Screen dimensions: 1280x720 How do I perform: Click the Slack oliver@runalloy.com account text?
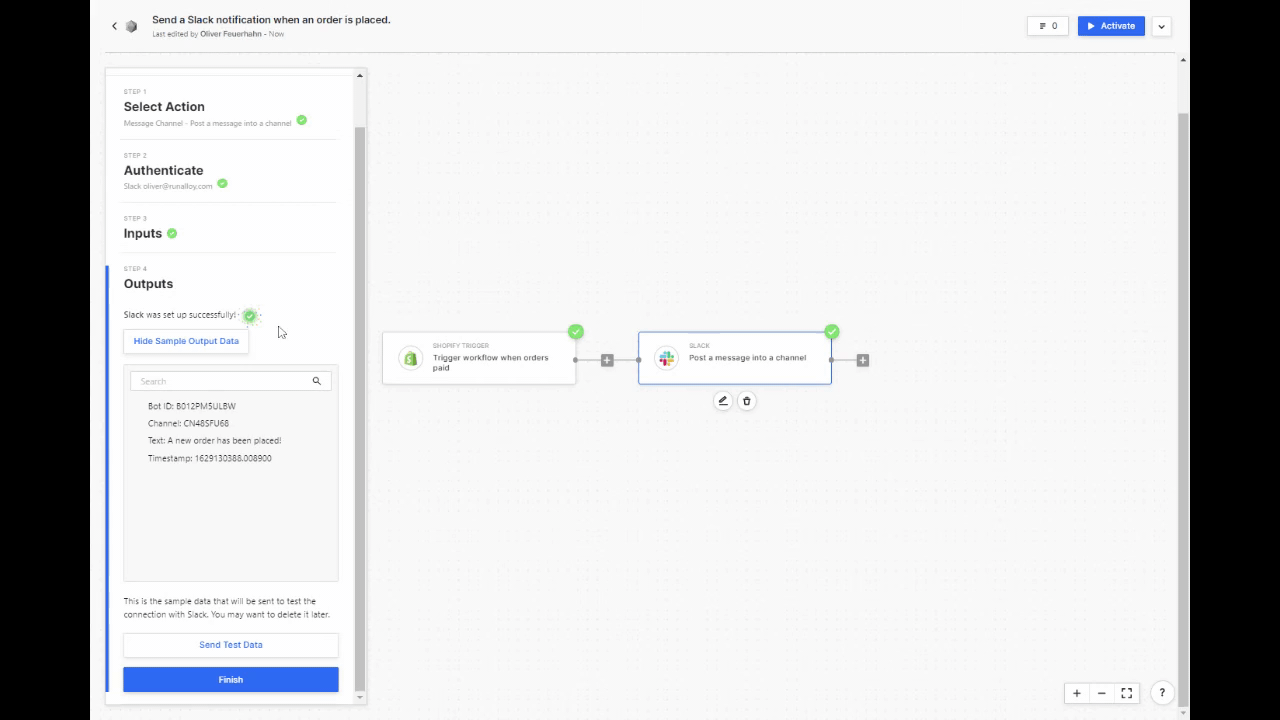point(168,186)
